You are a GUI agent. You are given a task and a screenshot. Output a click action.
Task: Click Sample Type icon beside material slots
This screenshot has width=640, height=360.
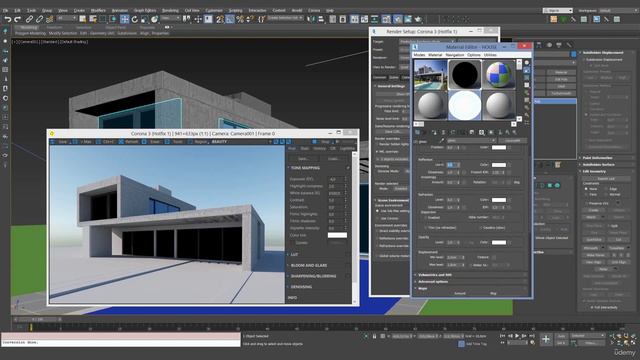[527, 63]
